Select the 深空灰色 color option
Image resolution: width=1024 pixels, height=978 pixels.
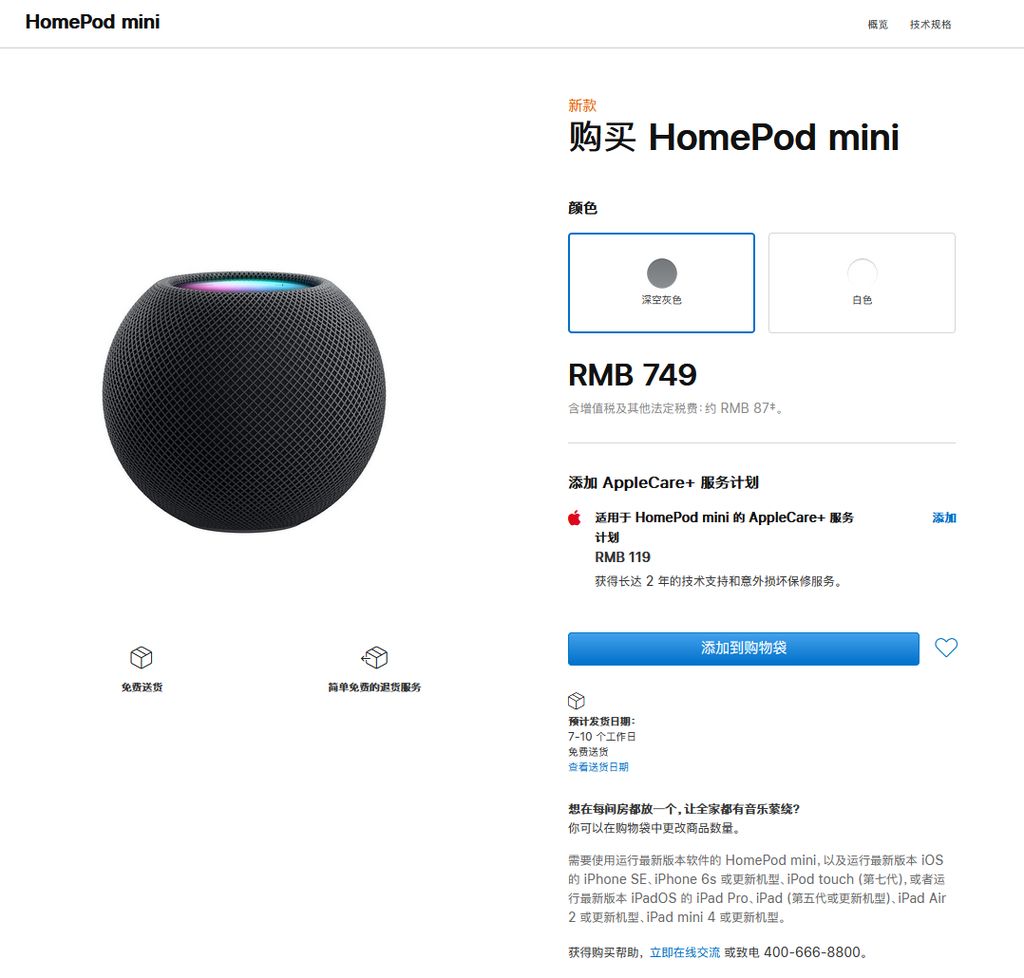(x=662, y=283)
